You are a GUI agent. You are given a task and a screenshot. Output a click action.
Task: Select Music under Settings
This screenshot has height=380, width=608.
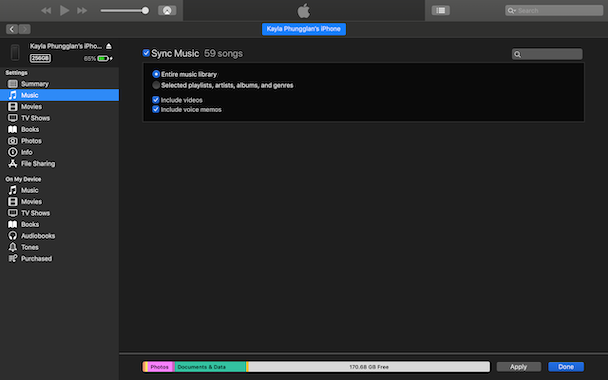(59, 95)
